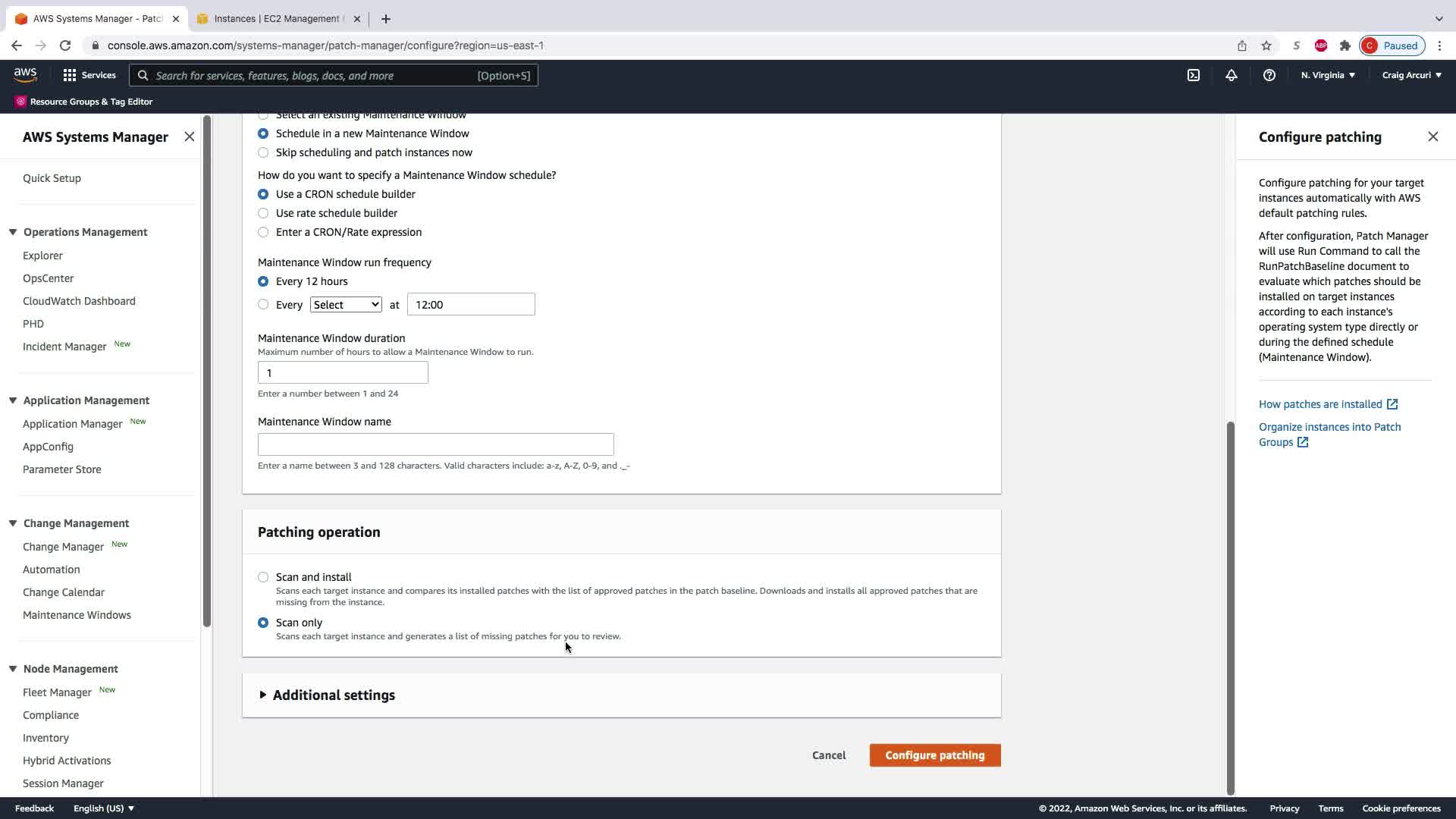
Task: Open AWS CloudShell terminal icon
Action: pos(1194,75)
